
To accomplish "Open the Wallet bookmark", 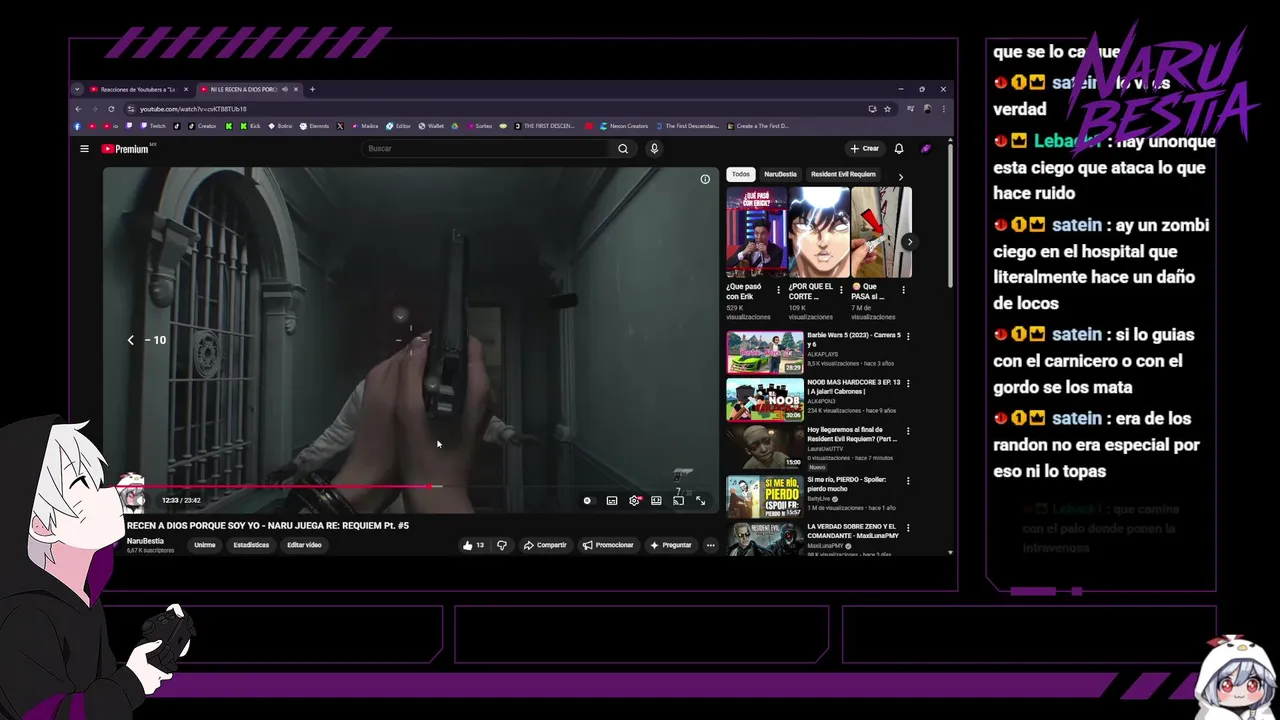I will [x=430, y=126].
